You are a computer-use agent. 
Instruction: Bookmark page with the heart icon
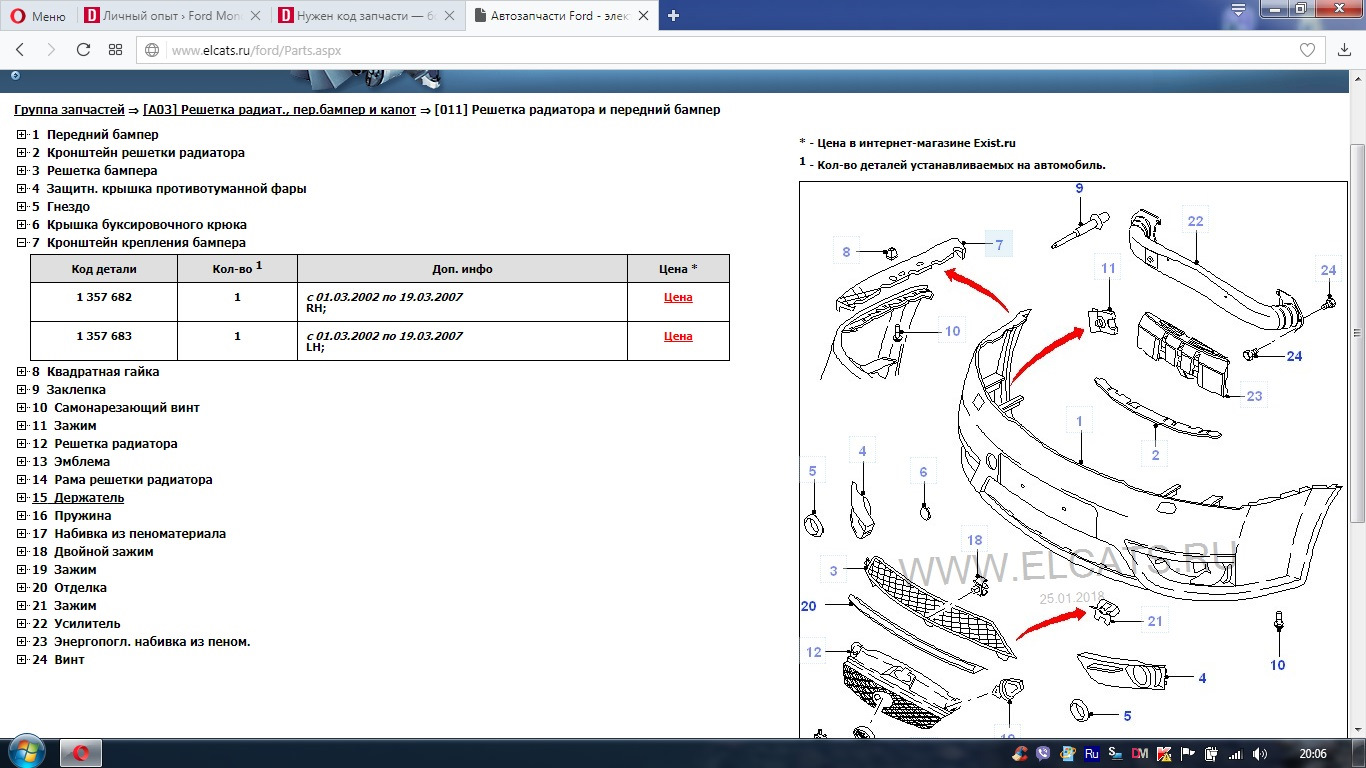[1307, 50]
